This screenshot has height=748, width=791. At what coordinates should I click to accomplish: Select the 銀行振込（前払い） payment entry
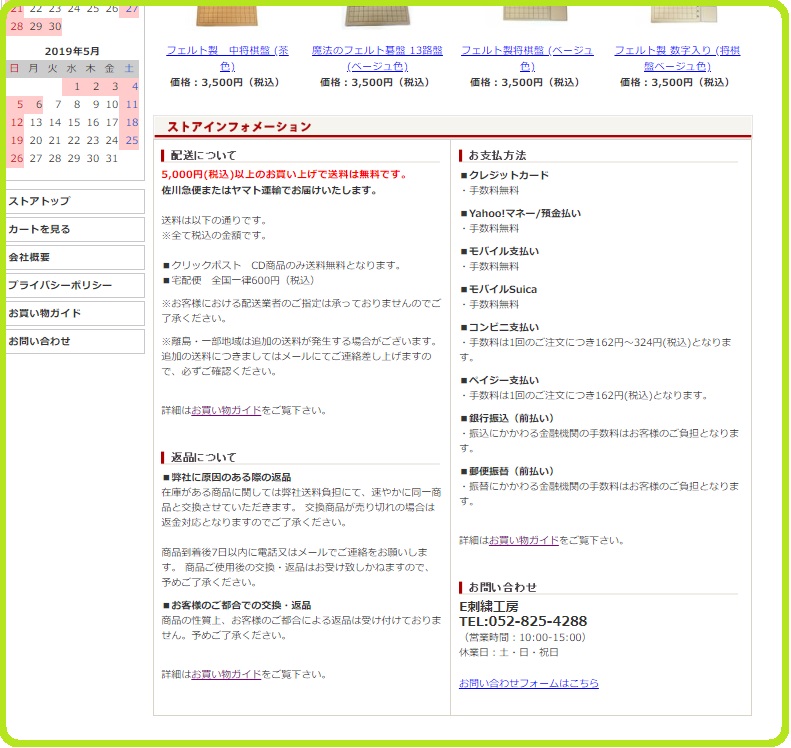(507, 418)
